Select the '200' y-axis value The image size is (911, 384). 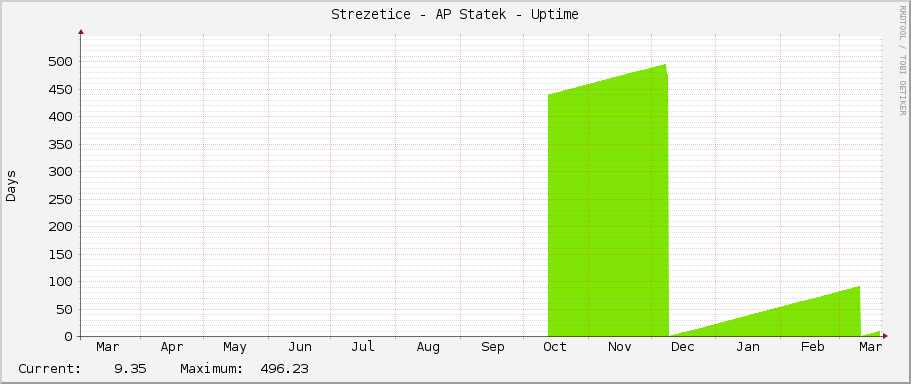point(60,227)
